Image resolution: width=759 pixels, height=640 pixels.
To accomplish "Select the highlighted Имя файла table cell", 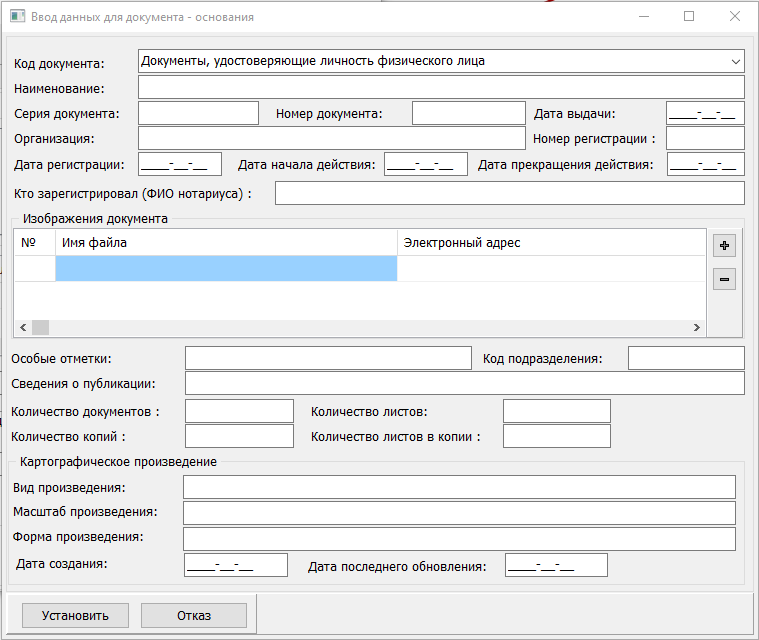I will point(226,268).
